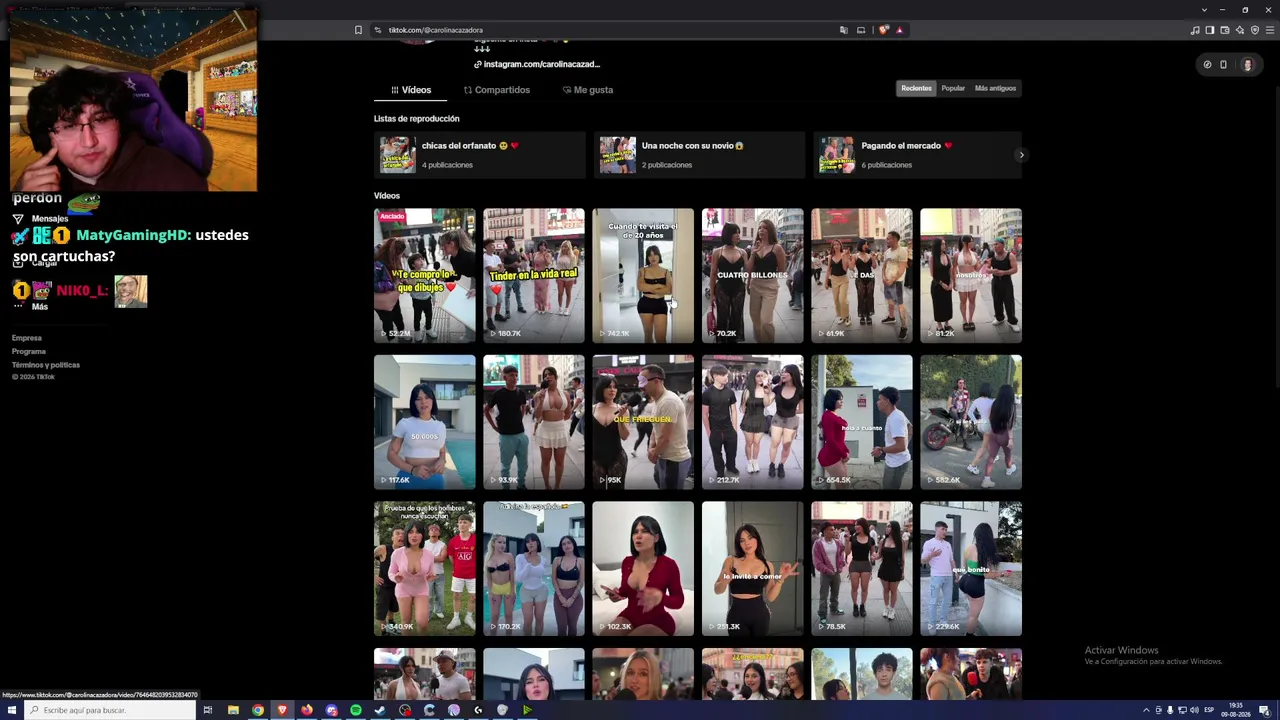Viewport: 1280px width, 720px height.
Task: Open the 'Una noche con su novio' playlist
Action: coord(699,155)
